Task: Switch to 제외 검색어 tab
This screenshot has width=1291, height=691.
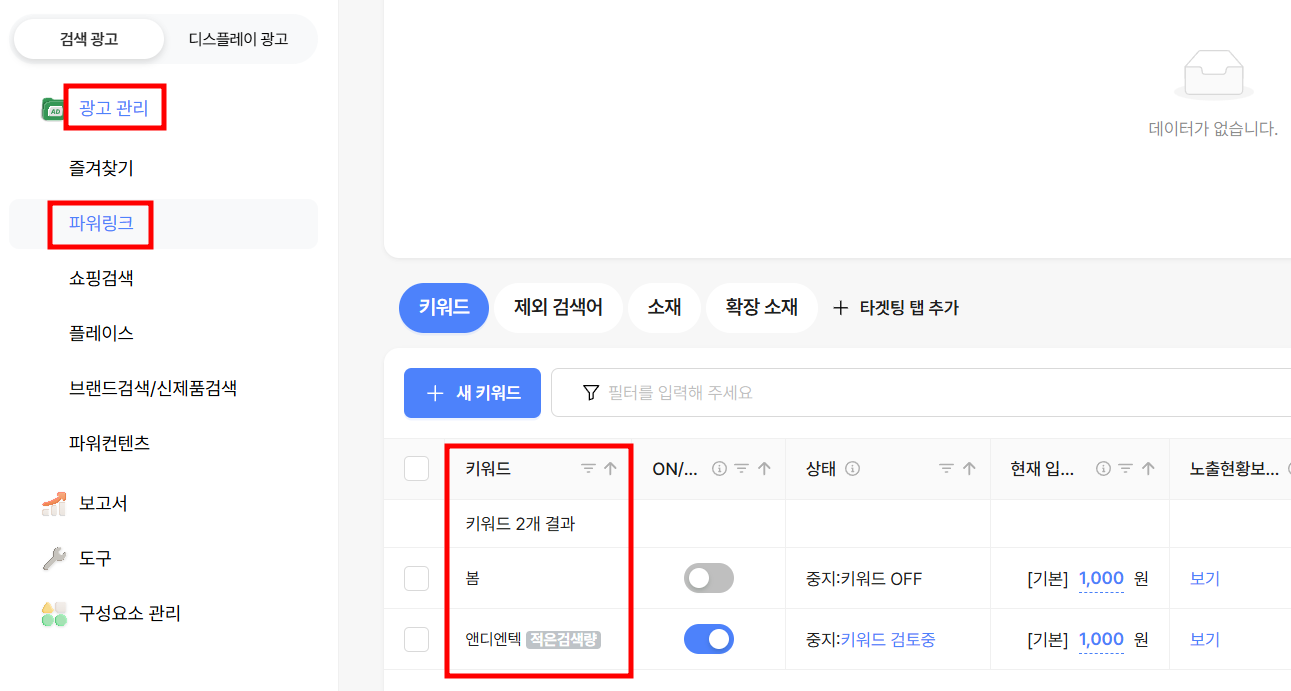Action: tap(559, 308)
